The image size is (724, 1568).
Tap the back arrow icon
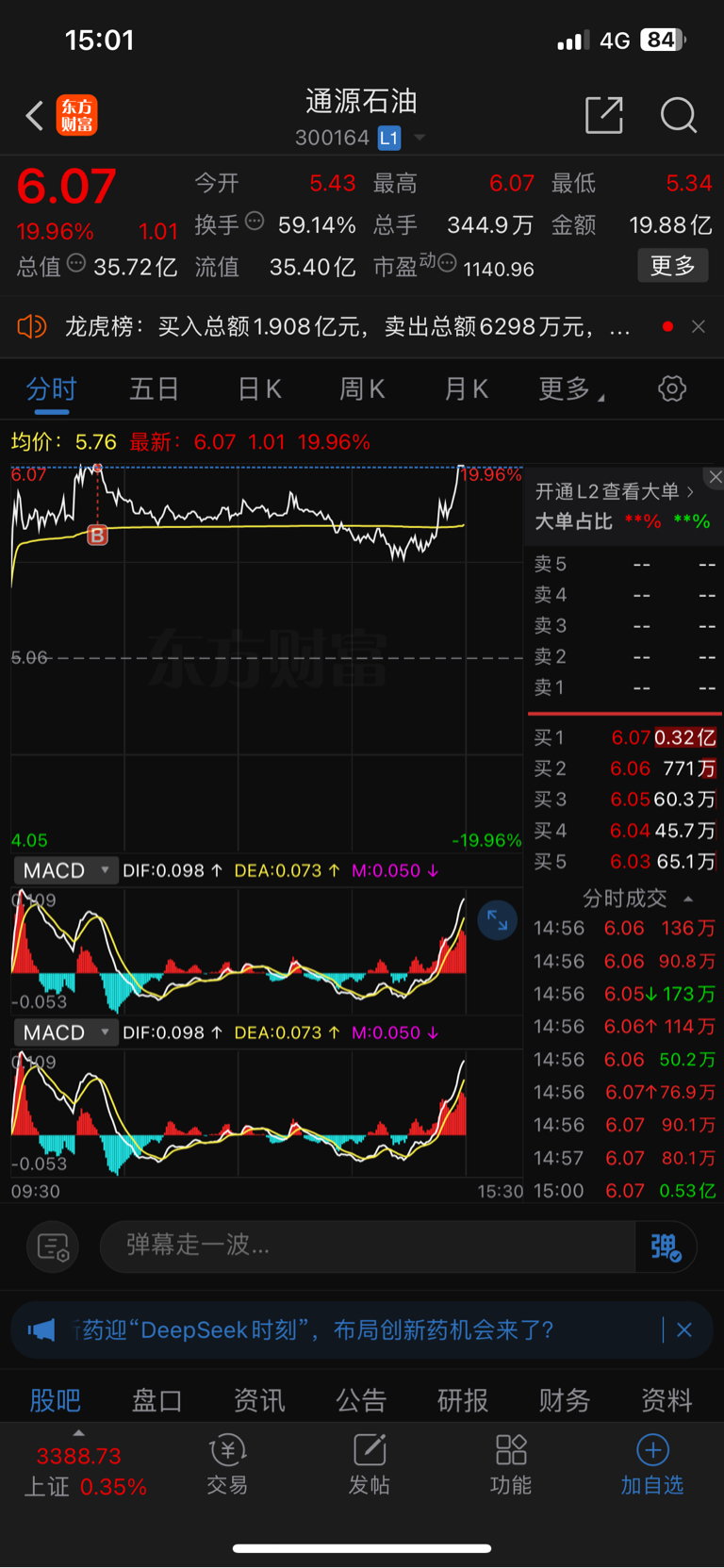click(35, 116)
